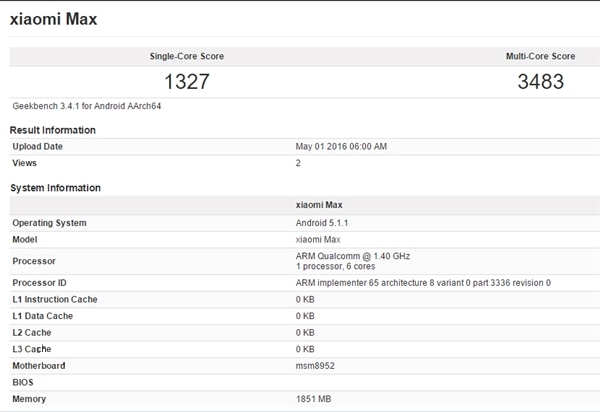Viewport: 600px width, 412px height.
Task: Click the System Information heading
Action: pyautogui.click(x=55, y=188)
